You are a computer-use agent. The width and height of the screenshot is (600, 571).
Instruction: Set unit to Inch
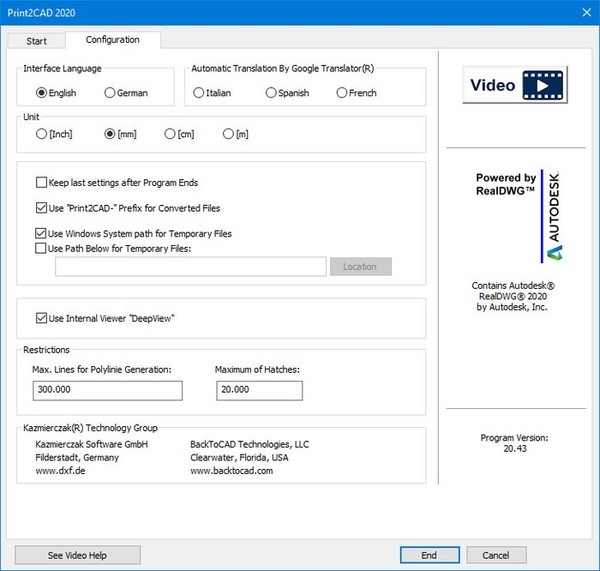click(41, 134)
